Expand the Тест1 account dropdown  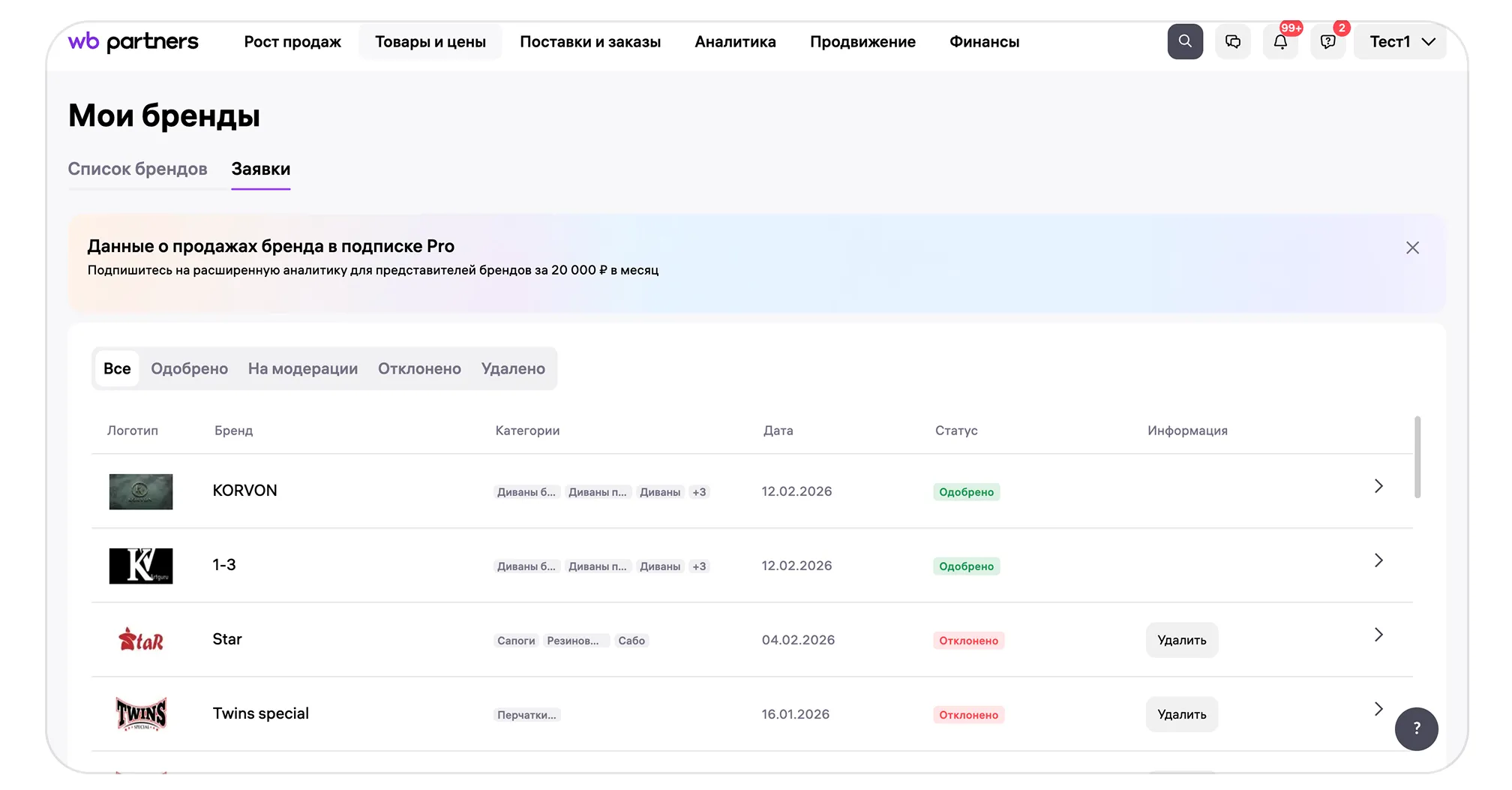pos(1400,41)
